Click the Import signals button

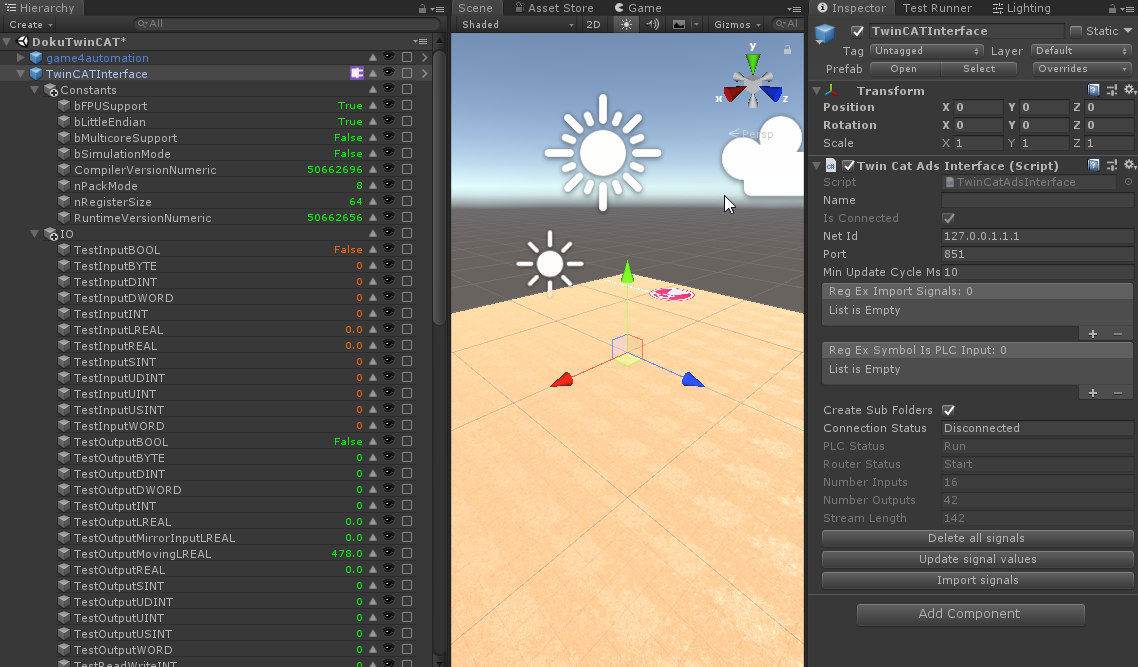coord(977,580)
